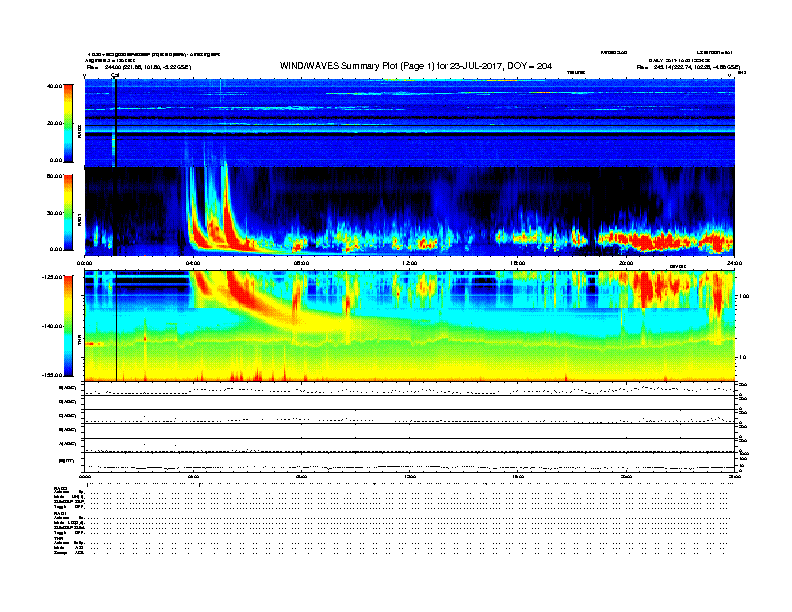Click the 30.00 tick on RAD1 color scale
The height and width of the screenshot is (612, 792).
pyautogui.click(x=55, y=213)
